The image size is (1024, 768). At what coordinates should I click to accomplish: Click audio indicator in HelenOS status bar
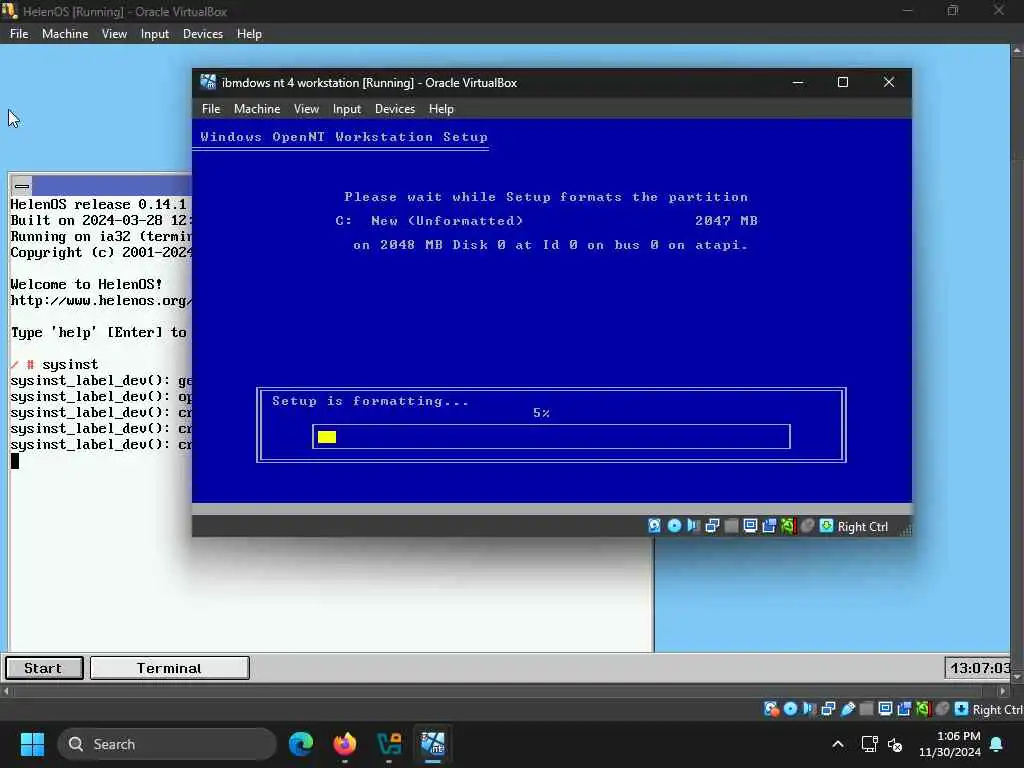coord(809,709)
